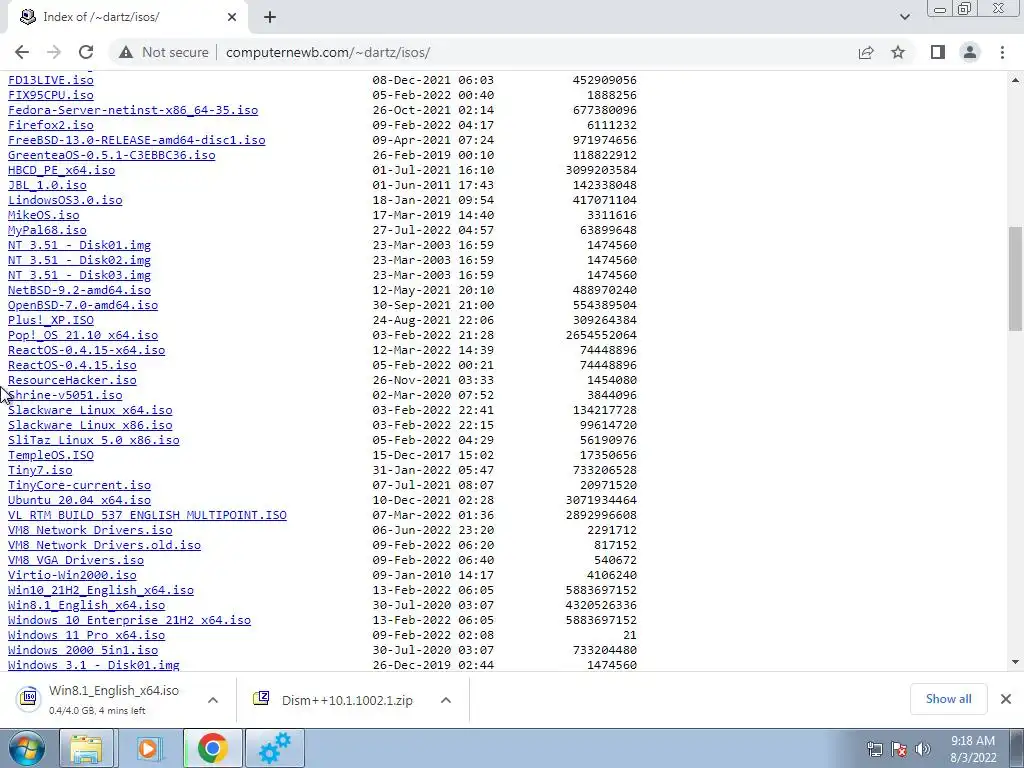The height and width of the screenshot is (768, 1024).
Task: Open the Action Center flag icon
Action: [x=899, y=749]
